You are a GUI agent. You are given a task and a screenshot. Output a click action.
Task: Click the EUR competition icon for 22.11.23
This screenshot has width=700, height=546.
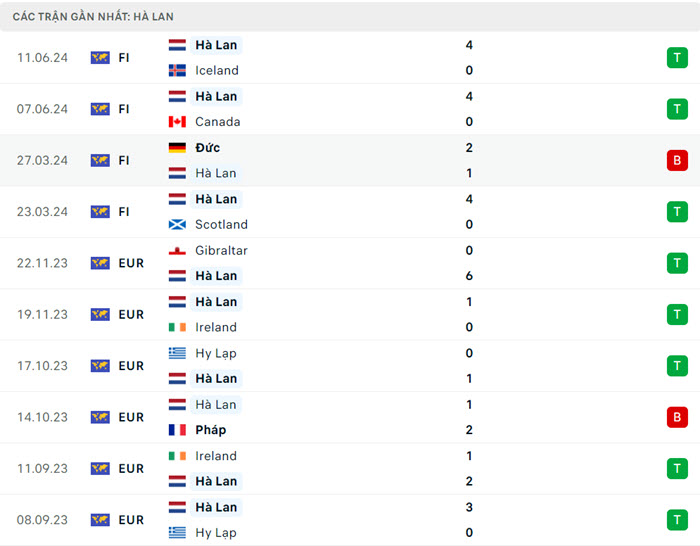(100, 263)
